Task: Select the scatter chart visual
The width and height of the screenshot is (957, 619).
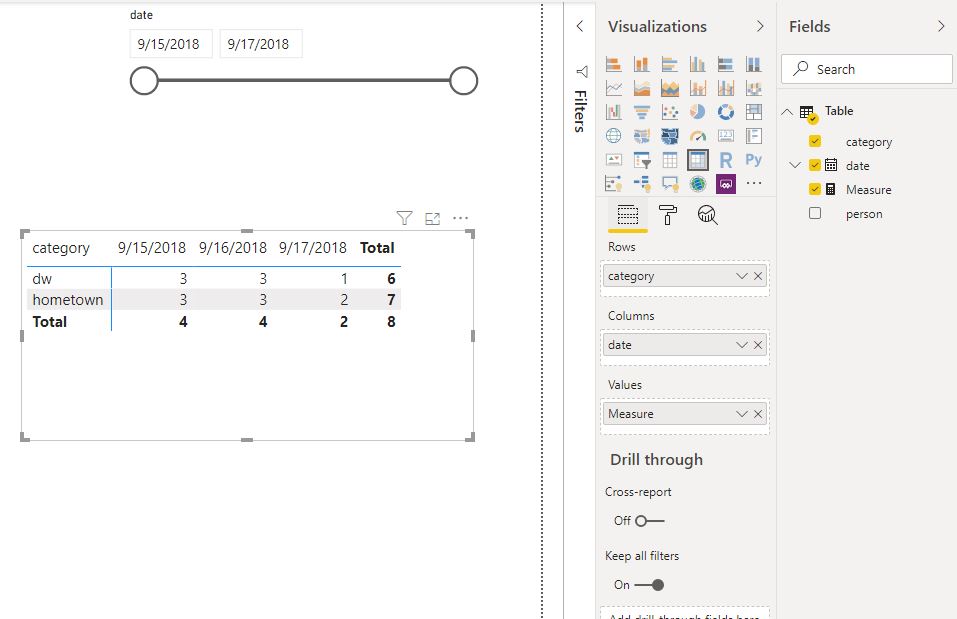Action: [x=670, y=112]
